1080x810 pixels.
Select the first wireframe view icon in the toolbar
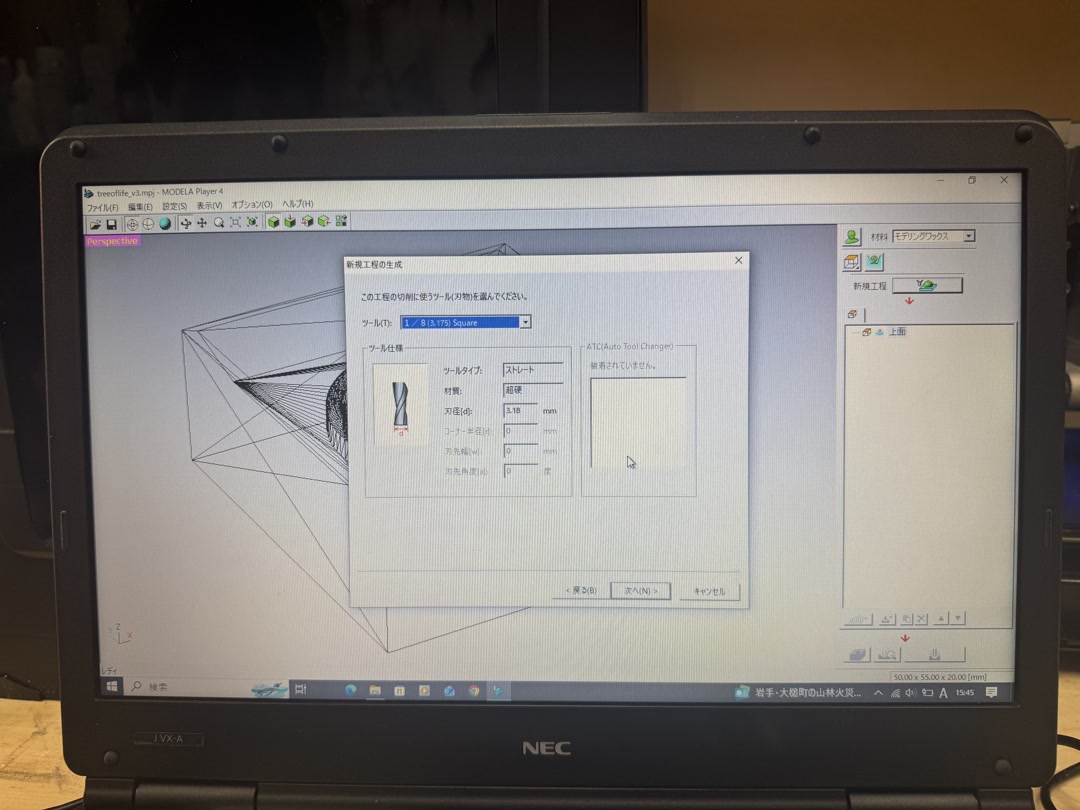pos(132,224)
